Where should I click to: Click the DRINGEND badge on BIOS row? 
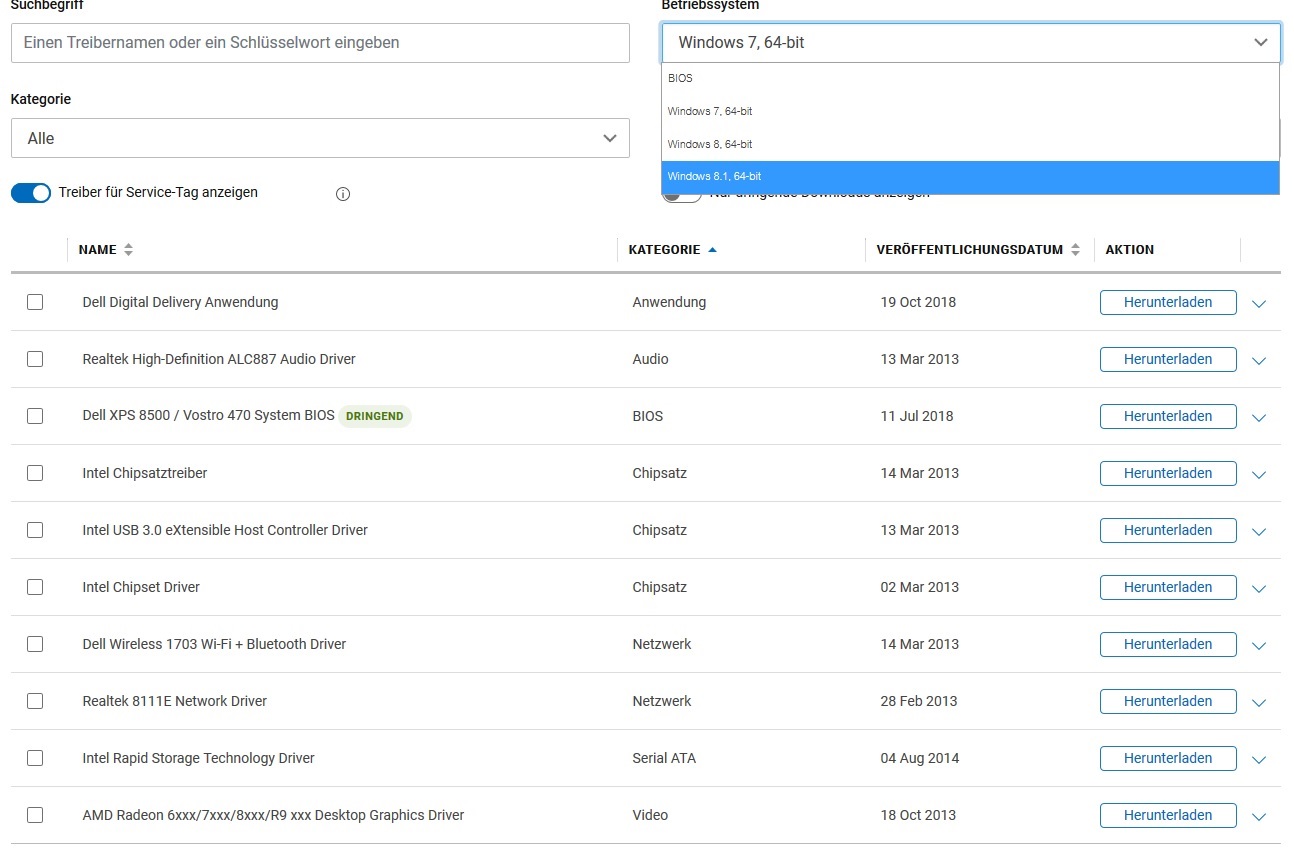pyautogui.click(x=375, y=416)
